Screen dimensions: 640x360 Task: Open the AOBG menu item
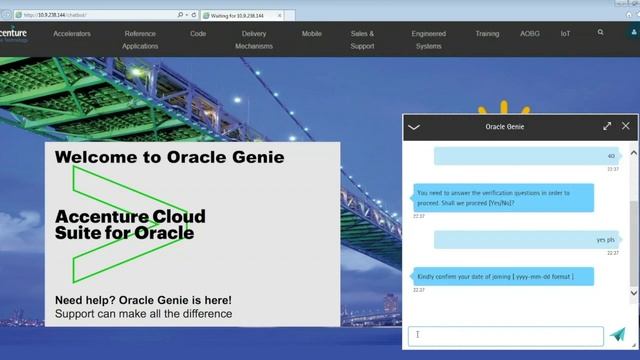click(x=530, y=34)
